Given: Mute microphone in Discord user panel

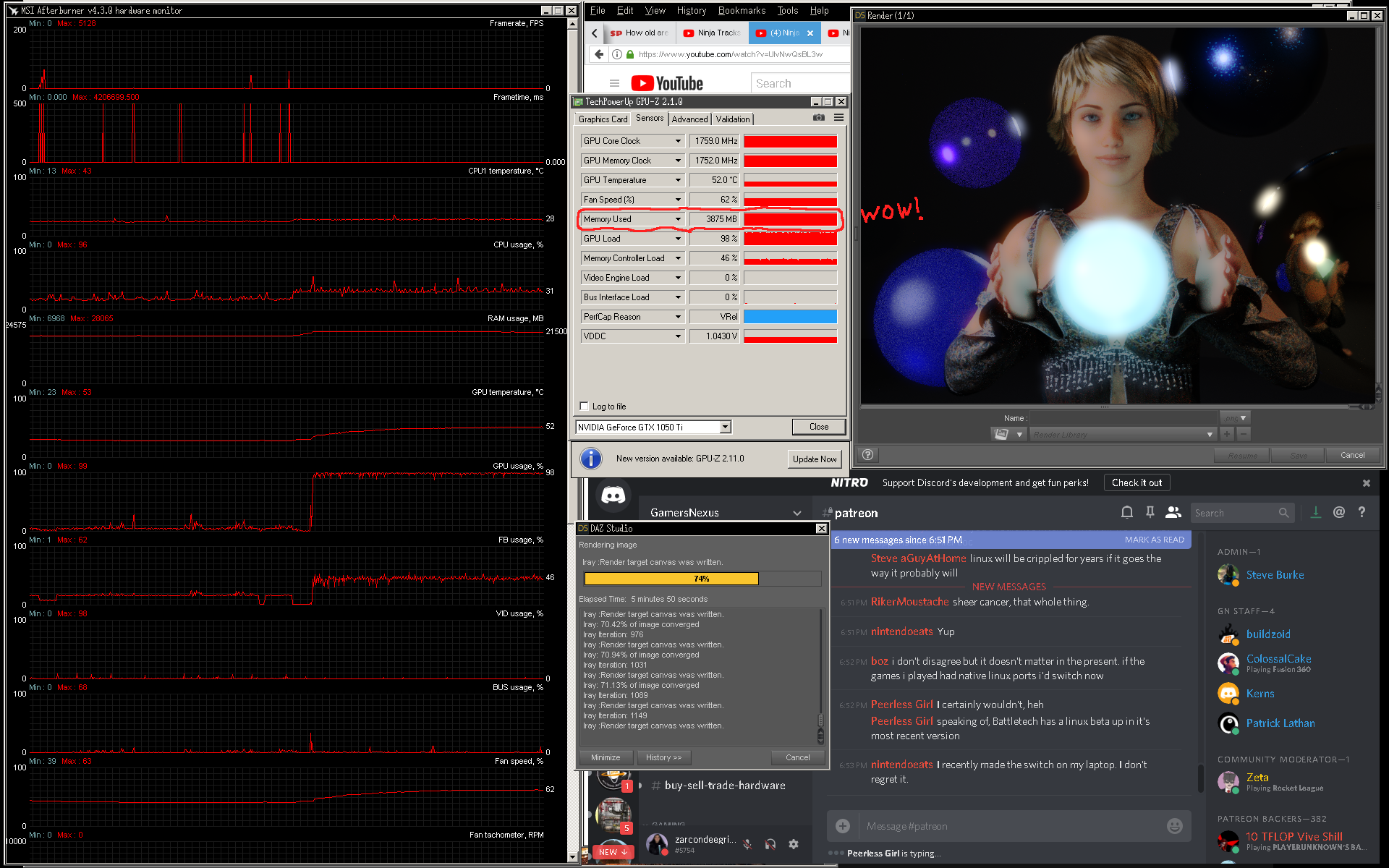Looking at the screenshot, I should pyautogui.click(x=747, y=844).
